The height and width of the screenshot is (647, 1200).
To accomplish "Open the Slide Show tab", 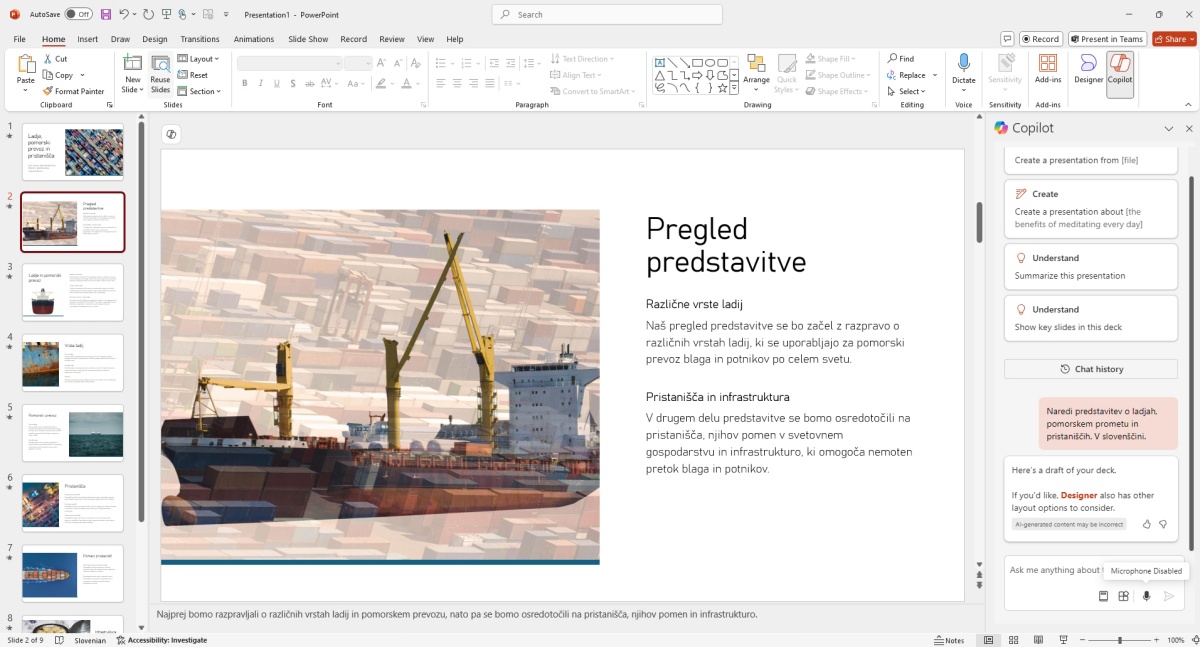I will click(308, 39).
